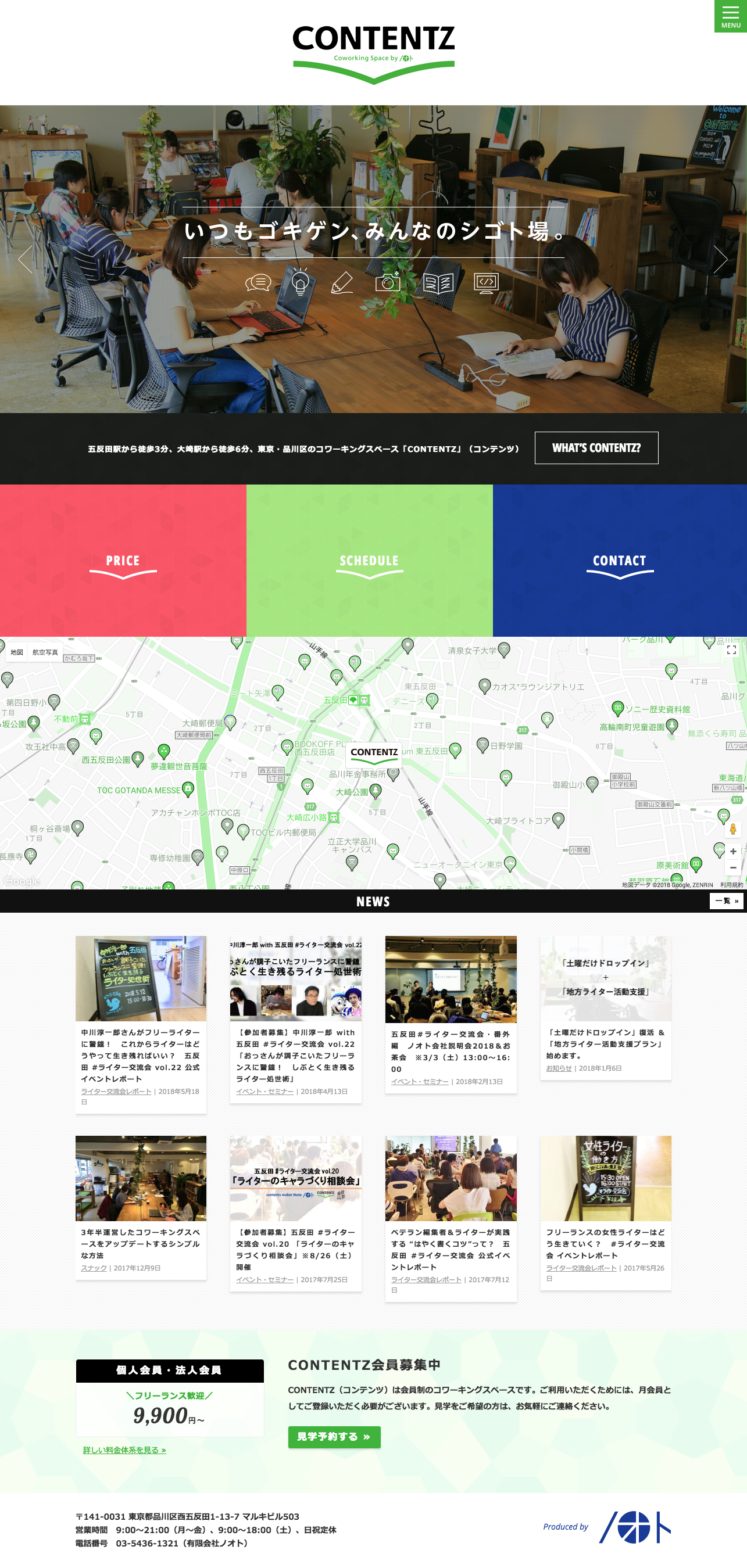Open the フリーランスの女性ライターはどう生きていく article title
Screen dimensions: 747x1568
(x=606, y=1244)
